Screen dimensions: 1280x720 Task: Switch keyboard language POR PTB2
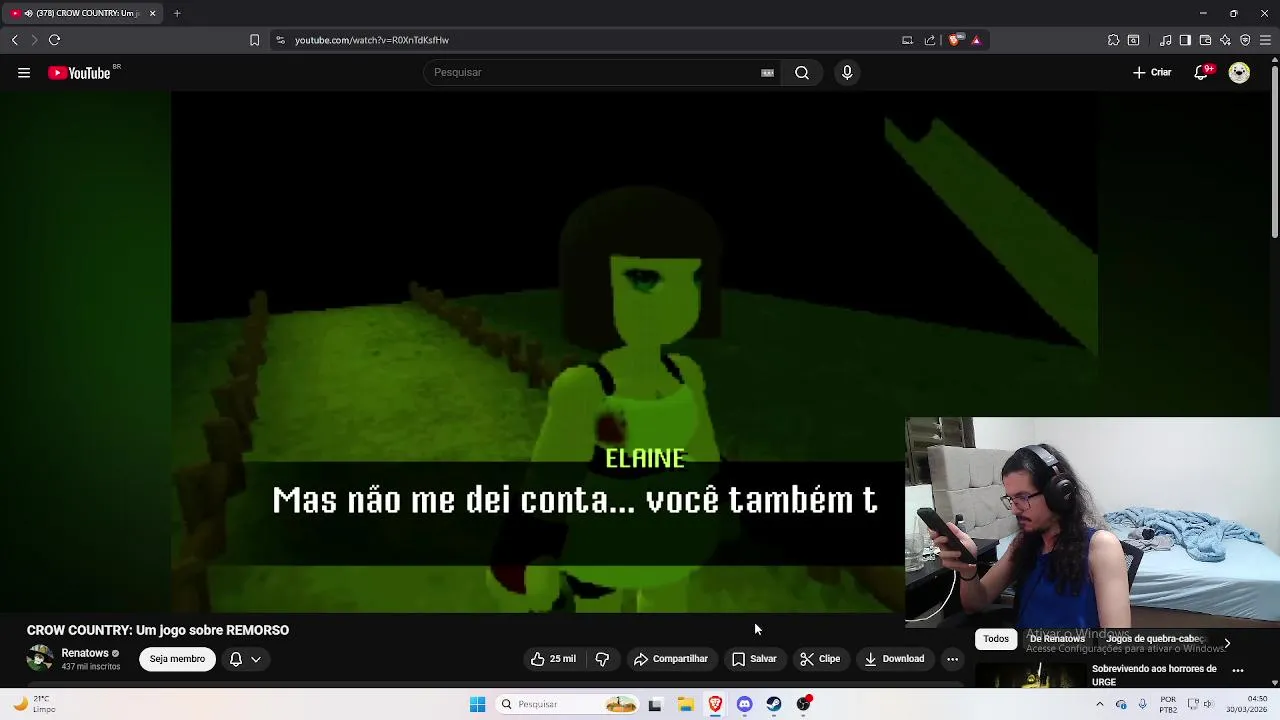click(x=1168, y=704)
